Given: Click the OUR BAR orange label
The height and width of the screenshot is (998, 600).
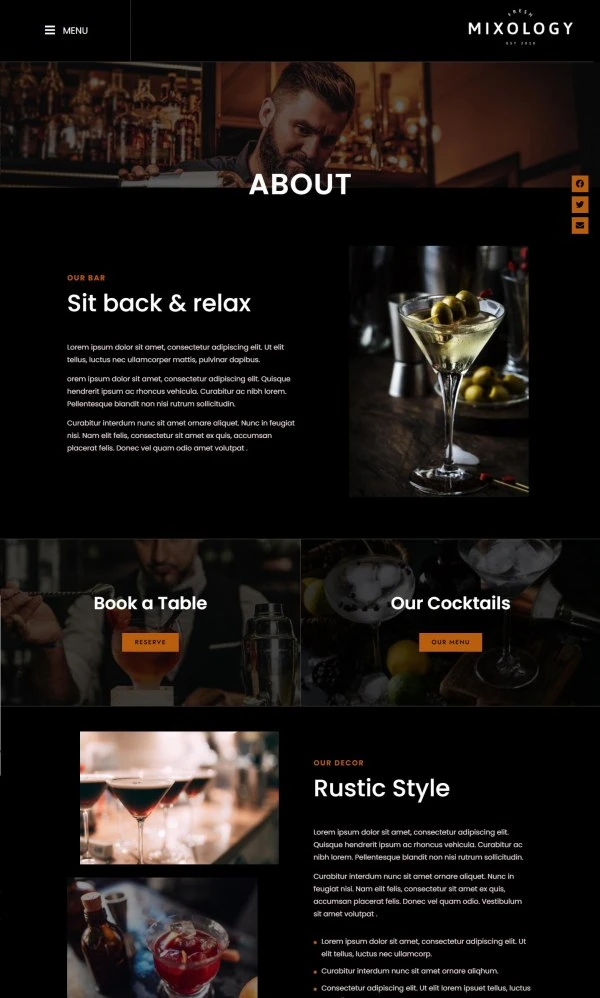Looking at the screenshot, I should coord(86,278).
